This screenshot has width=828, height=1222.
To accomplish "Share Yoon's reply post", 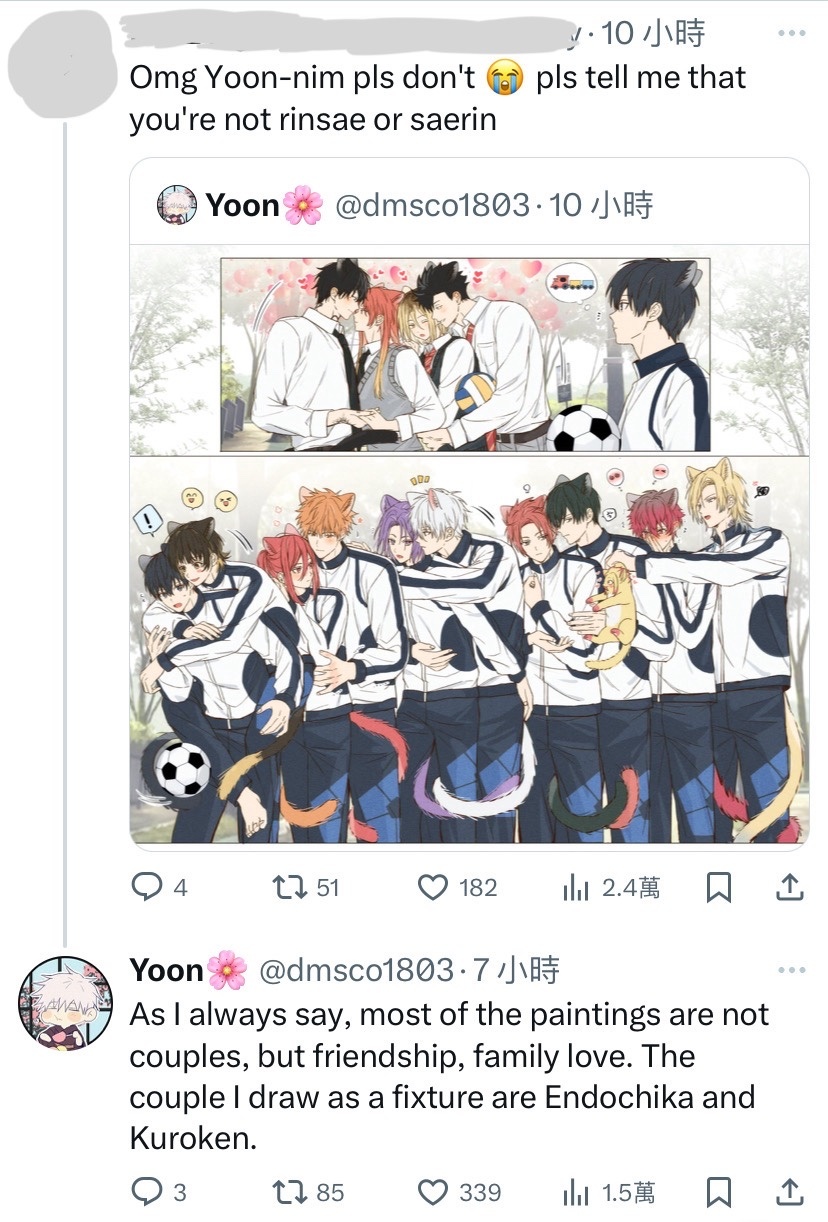I will (x=788, y=1192).
